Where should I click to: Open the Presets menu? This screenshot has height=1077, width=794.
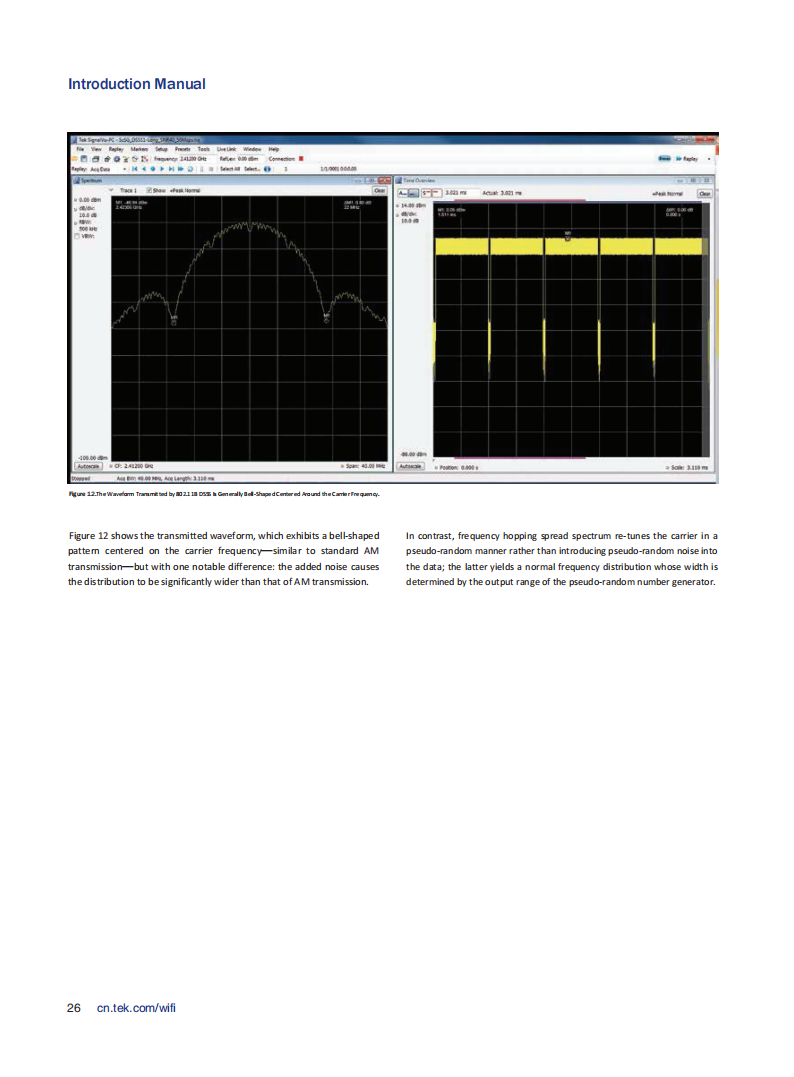tap(183, 149)
